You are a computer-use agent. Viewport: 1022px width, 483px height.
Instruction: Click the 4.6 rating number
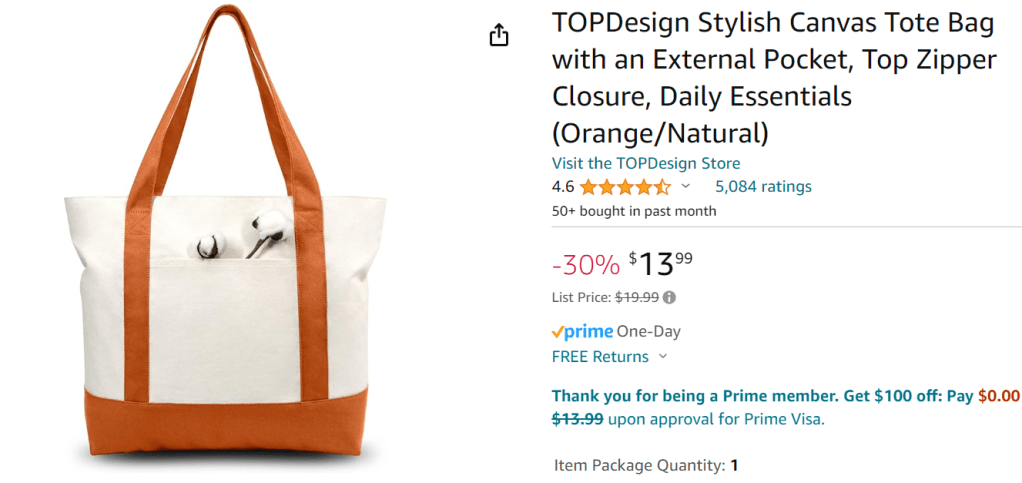pos(562,187)
